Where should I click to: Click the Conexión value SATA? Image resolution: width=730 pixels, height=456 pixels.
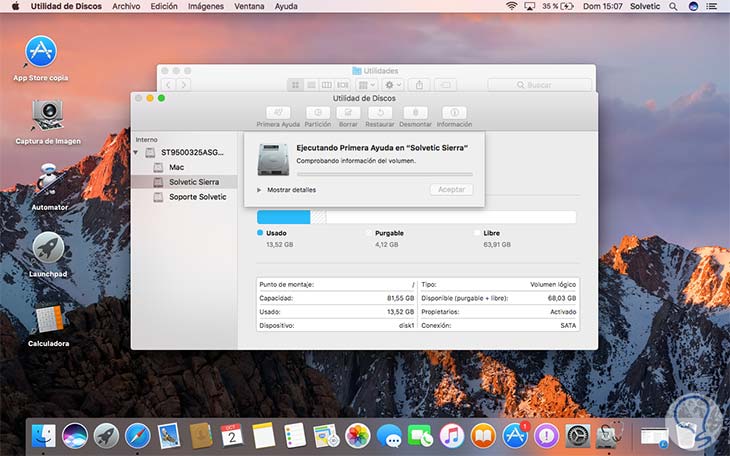pyautogui.click(x=568, y=326)
